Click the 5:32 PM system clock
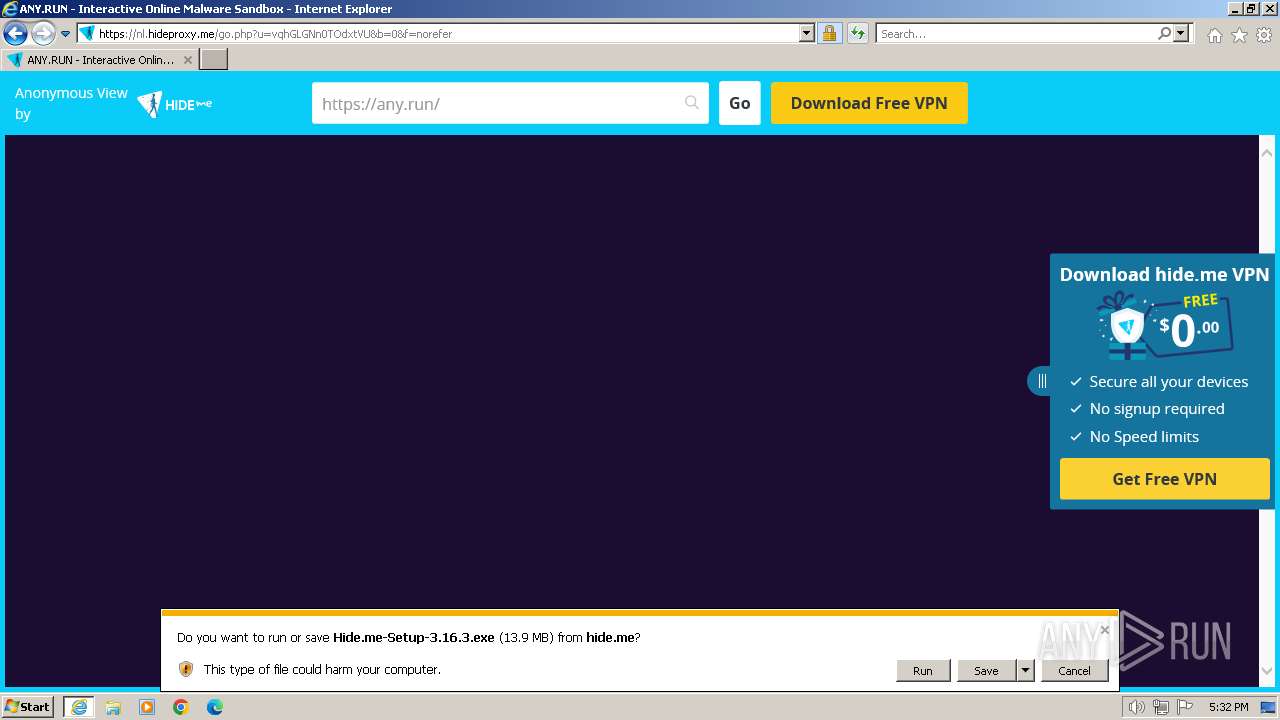The image size is (1280, 720). [1228, 707]
